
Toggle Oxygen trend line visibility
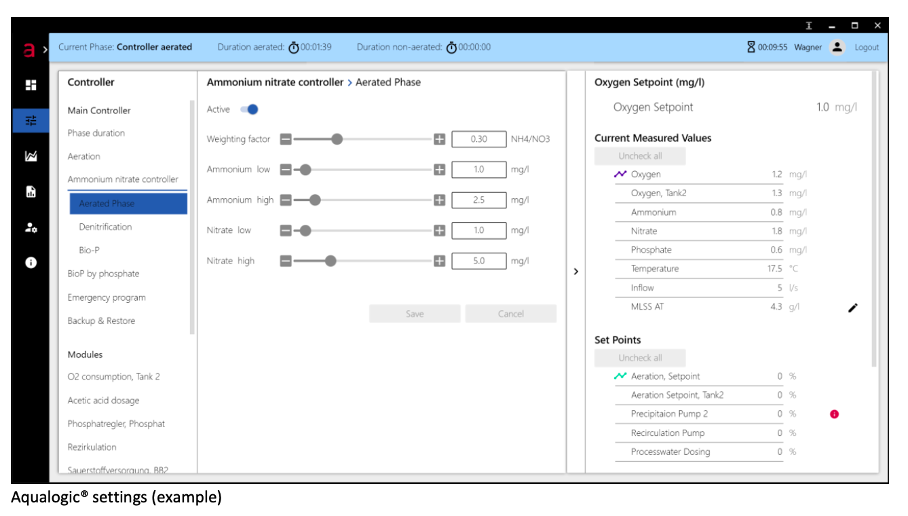tap(620, 174)
